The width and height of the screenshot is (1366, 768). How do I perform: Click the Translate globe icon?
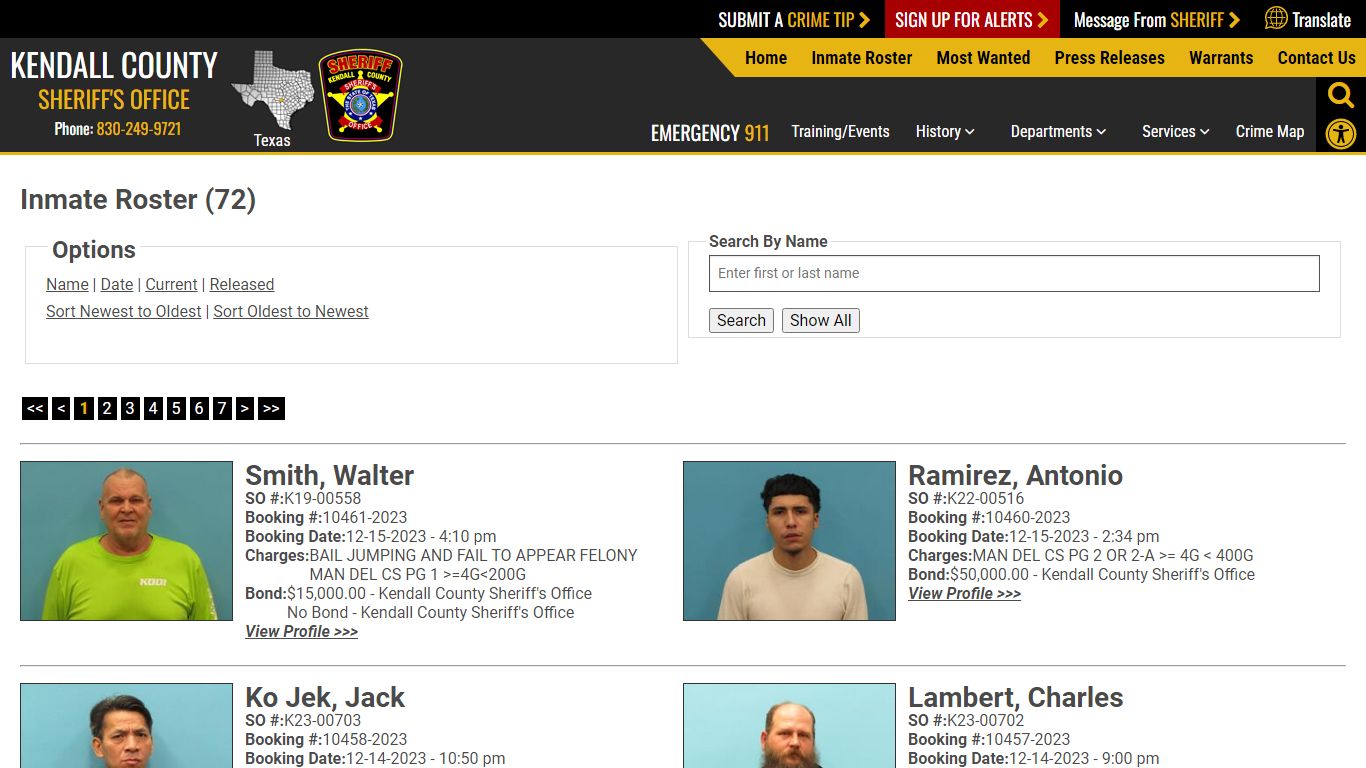pyautogui.click(x=1276, y=18)
